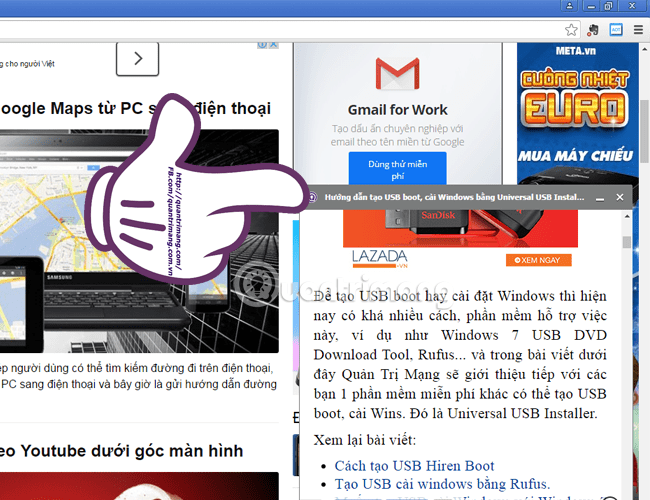Open the Evernote clipper extension icon
The image size is (650, 500).
(593, 30)
